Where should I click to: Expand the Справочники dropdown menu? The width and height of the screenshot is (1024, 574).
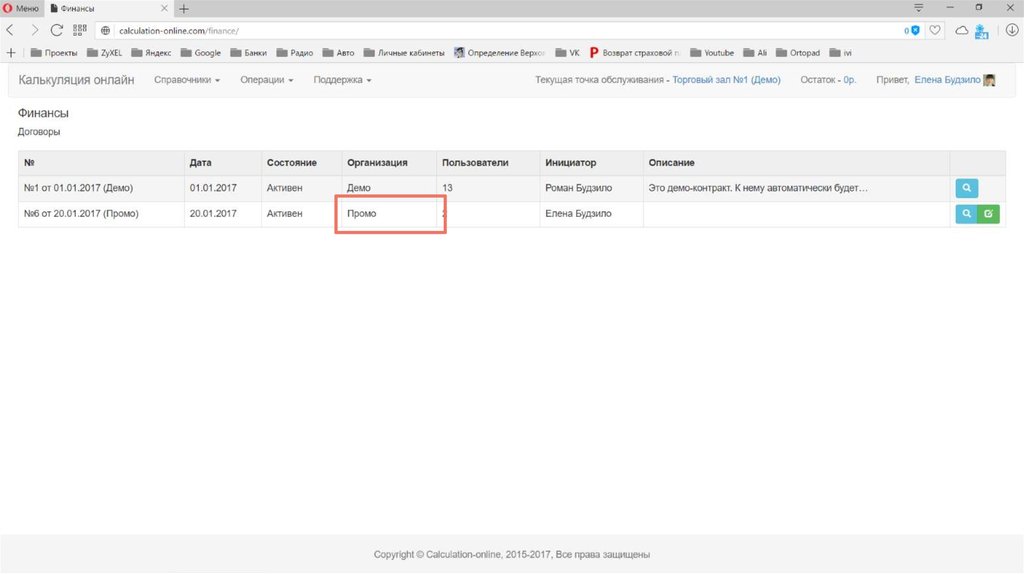click(x=187, y=80)
